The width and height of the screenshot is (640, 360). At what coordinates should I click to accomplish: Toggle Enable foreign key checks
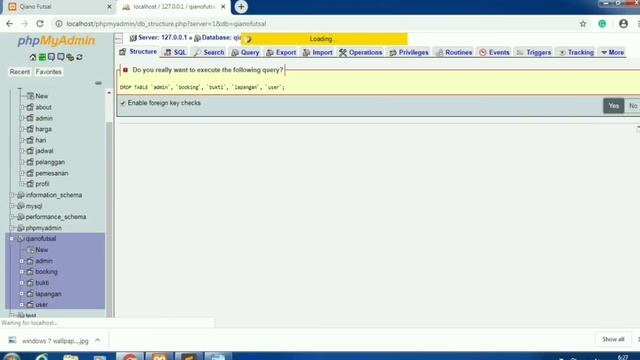coord(123,103)
